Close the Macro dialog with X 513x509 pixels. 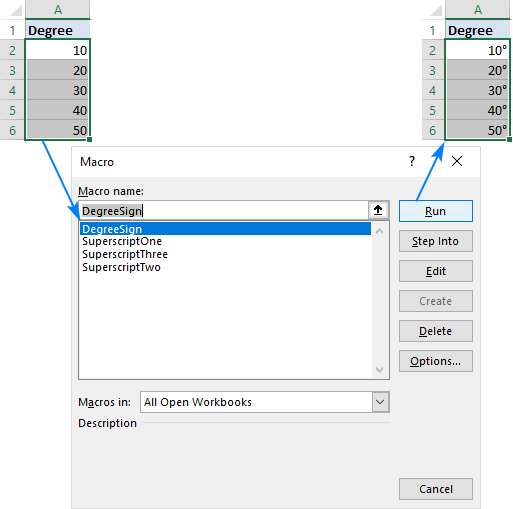coord(457,161)
